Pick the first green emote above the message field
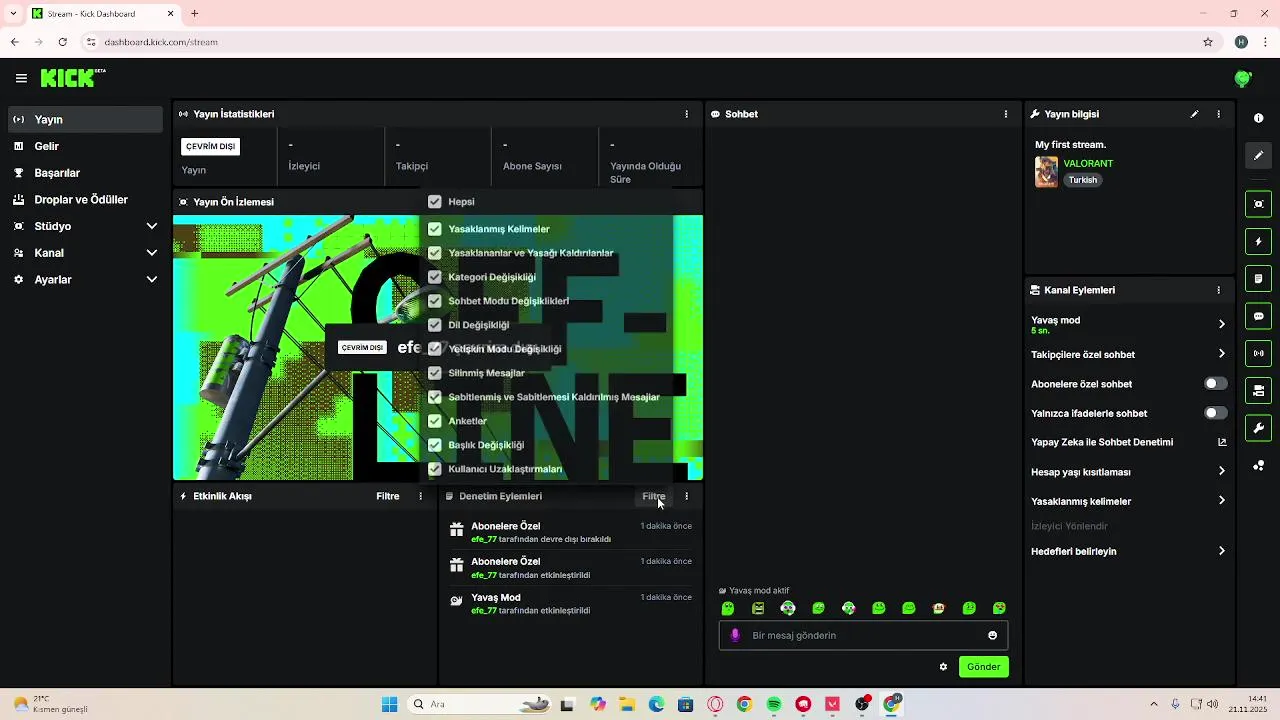The height and width of the screenshot is (720, 1280). pyautogui.click(x=728, y=608)
